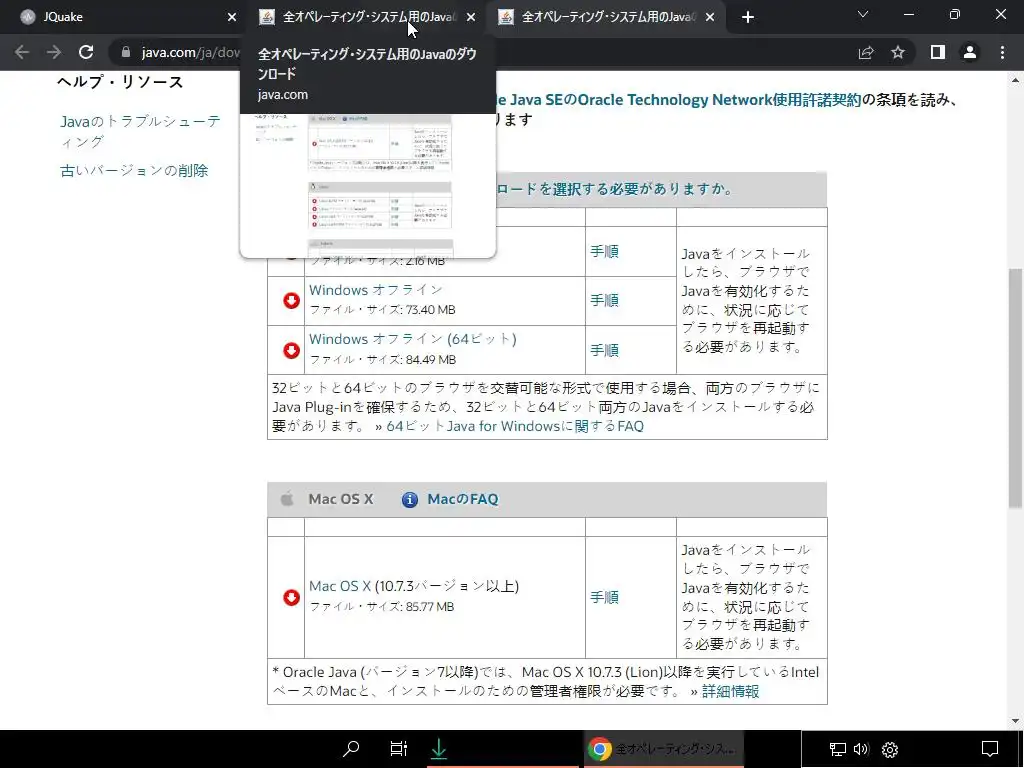Click scrollbar down arrow

click(1015, 721)
